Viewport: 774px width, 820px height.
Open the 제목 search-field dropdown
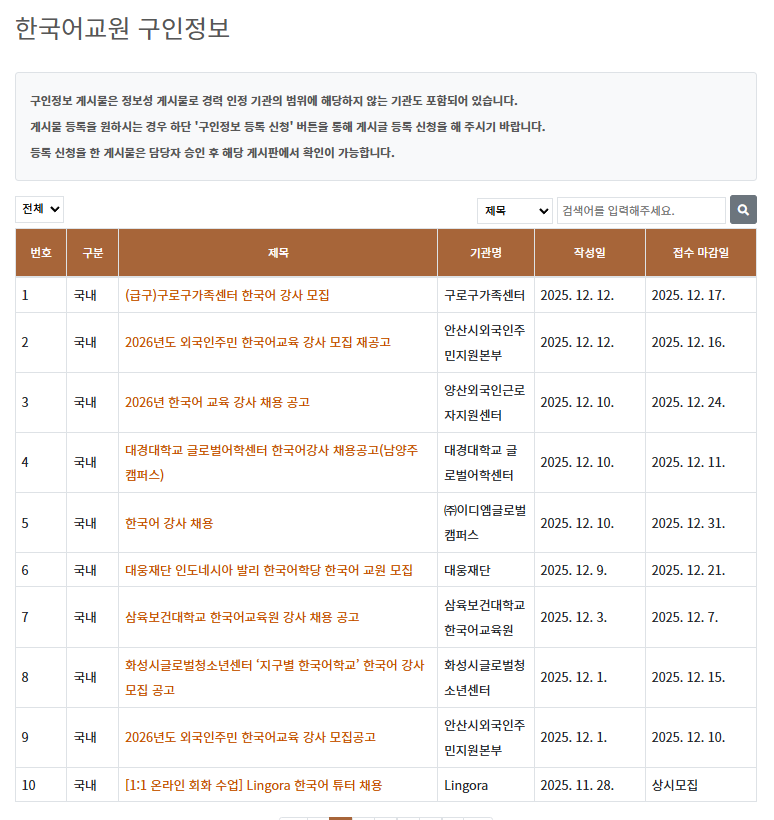tap(515, 211)
